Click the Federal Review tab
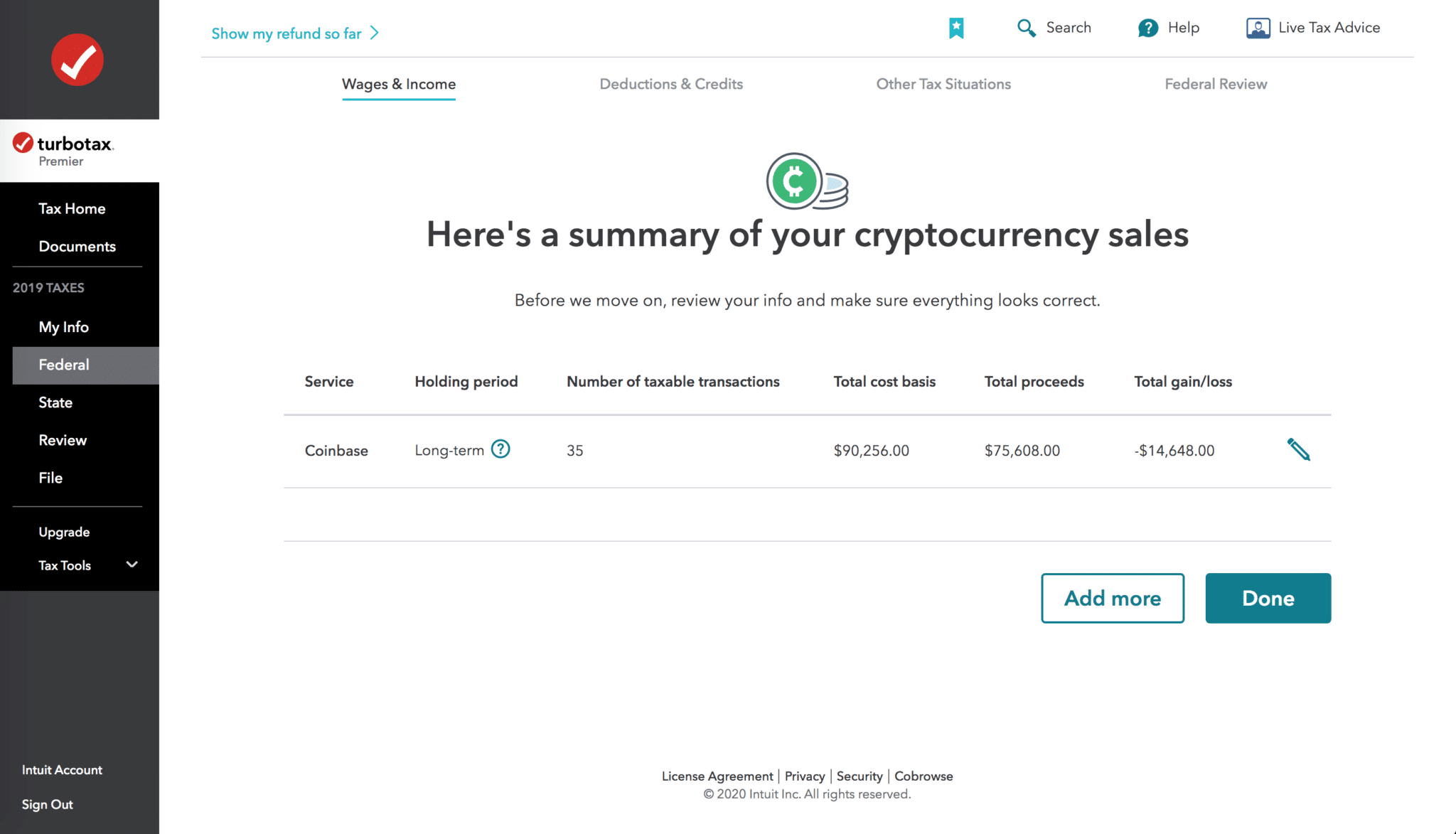 coord(1216,84)
